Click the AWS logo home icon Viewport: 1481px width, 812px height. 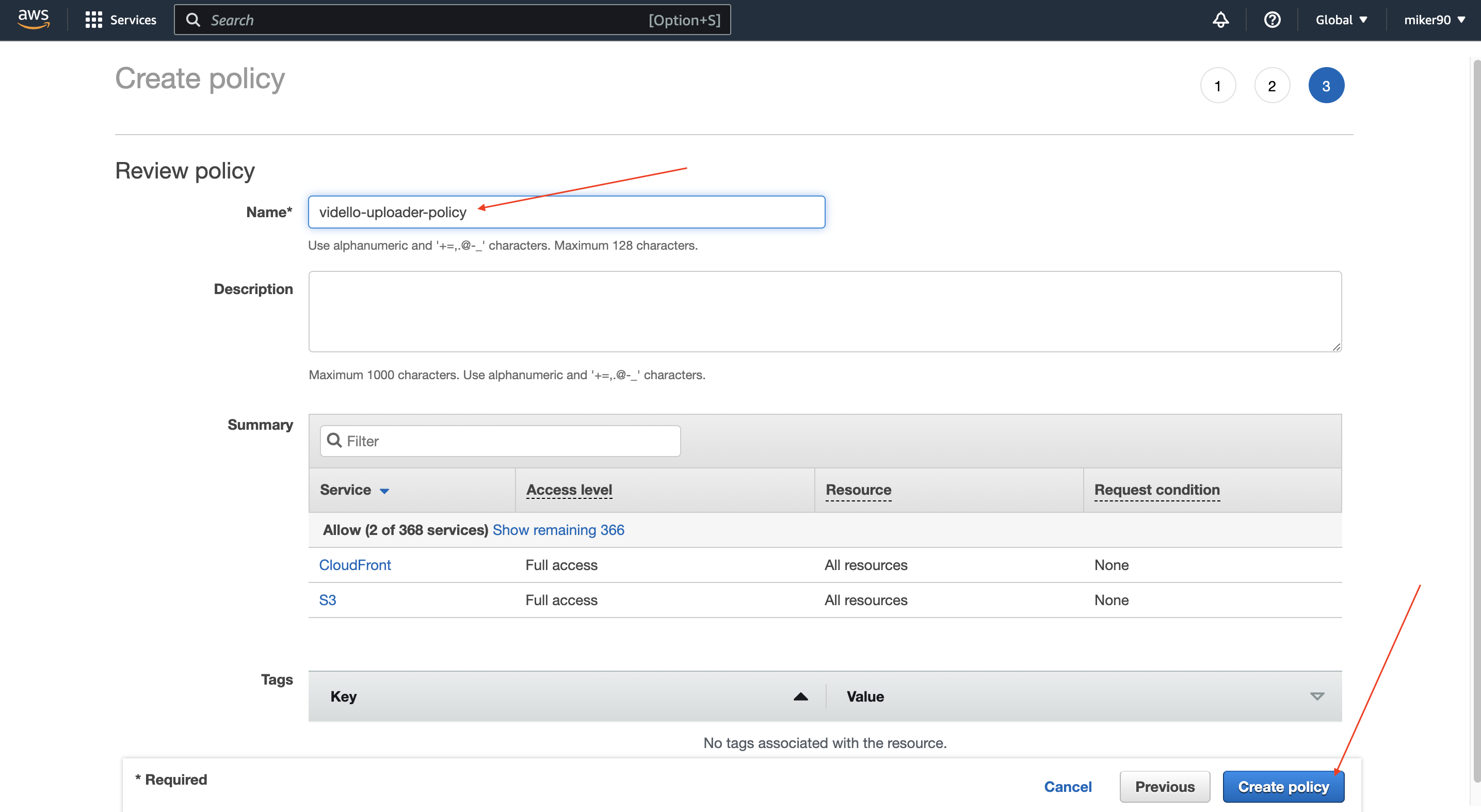coord(34,19)
